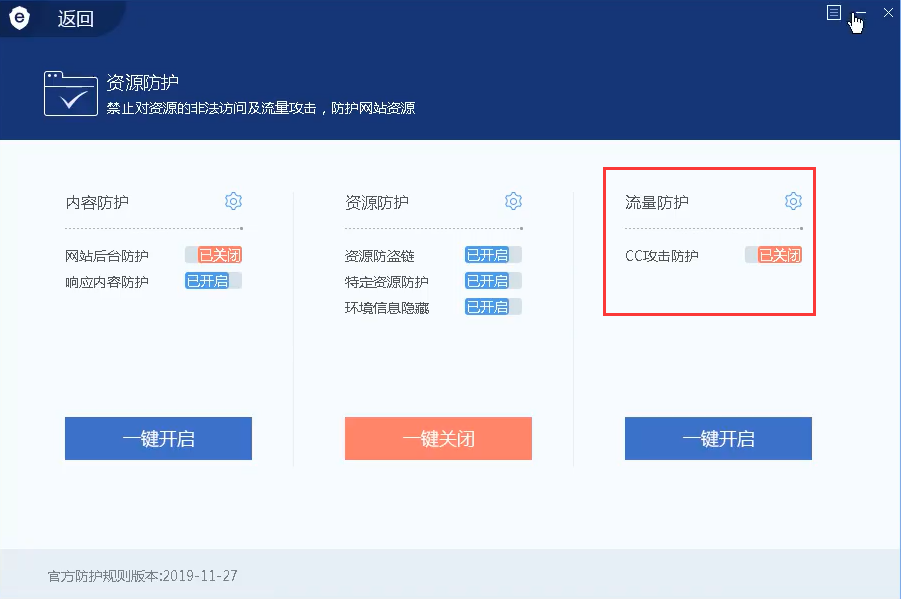Image resolution: width=901 pixels, height=599 pixels.
Task: Open the main menu list icon
Action: click(x=834, y=13)
